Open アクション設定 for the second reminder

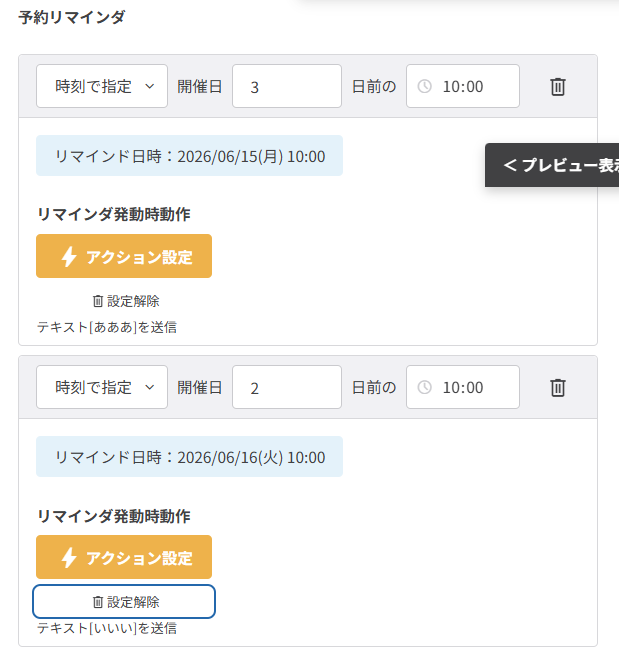124,558
